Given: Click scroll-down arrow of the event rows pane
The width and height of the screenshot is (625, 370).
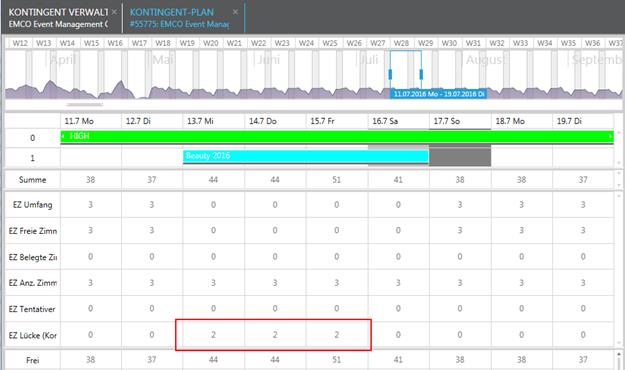Looking at the screenshot, I should (619, 163).
